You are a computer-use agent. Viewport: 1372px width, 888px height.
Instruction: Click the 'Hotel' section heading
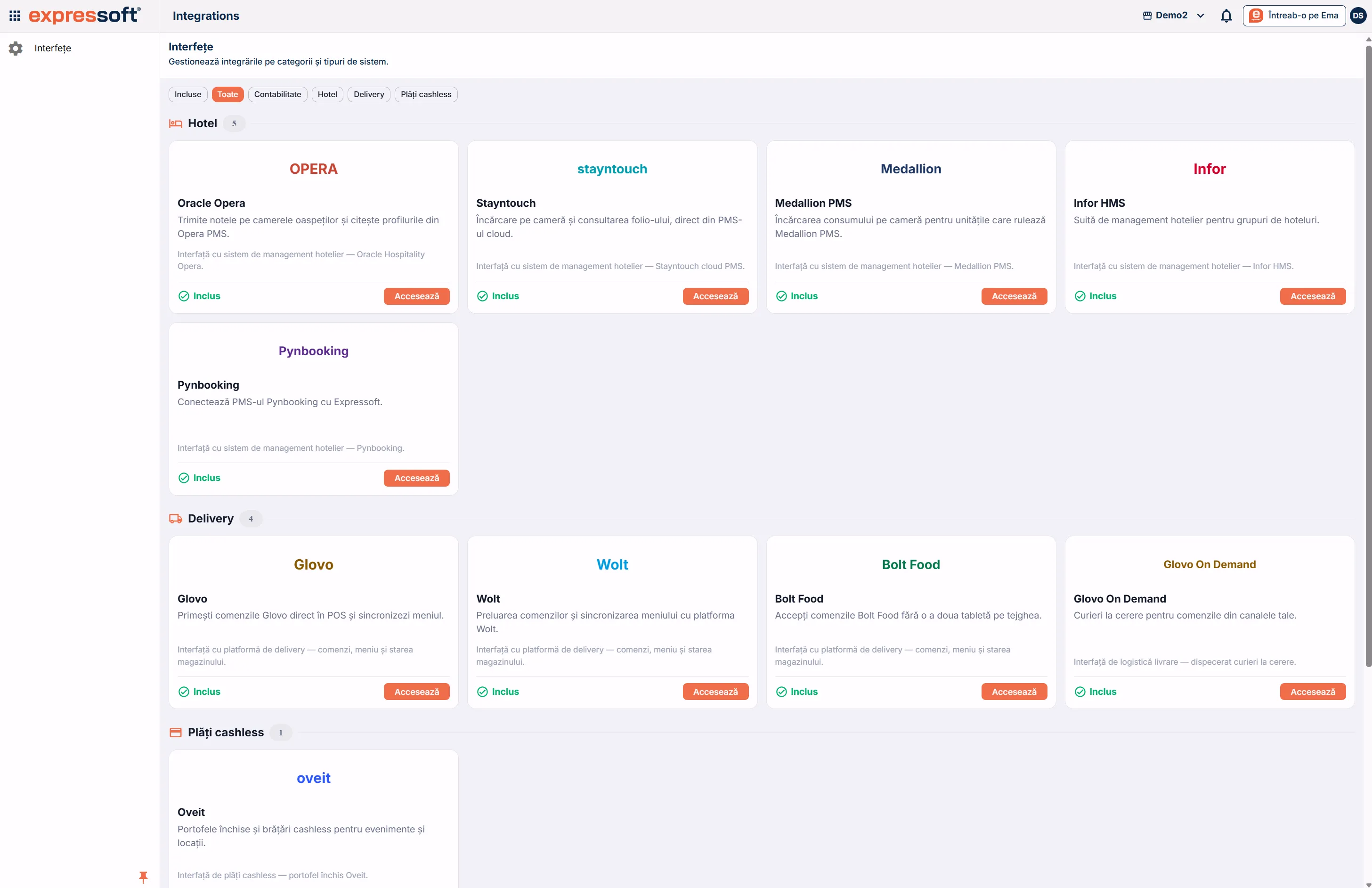tap(203, 123)
